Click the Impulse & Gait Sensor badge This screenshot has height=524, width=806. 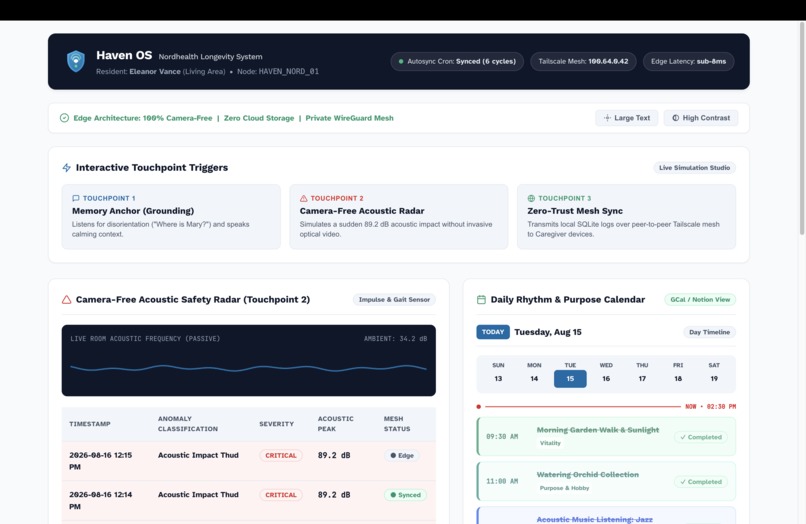tap(394, 299)
